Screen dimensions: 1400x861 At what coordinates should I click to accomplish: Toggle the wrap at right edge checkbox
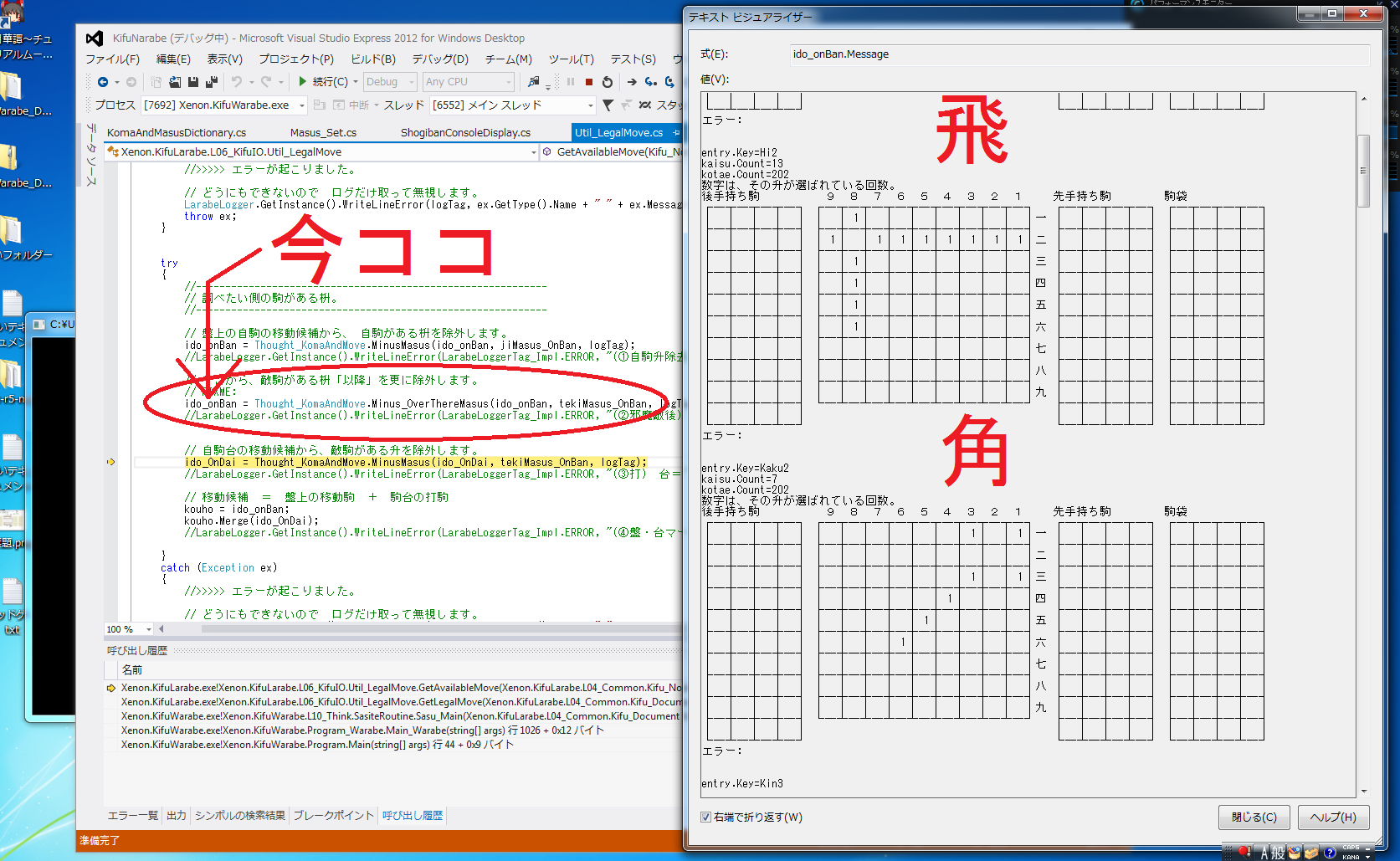705,817
